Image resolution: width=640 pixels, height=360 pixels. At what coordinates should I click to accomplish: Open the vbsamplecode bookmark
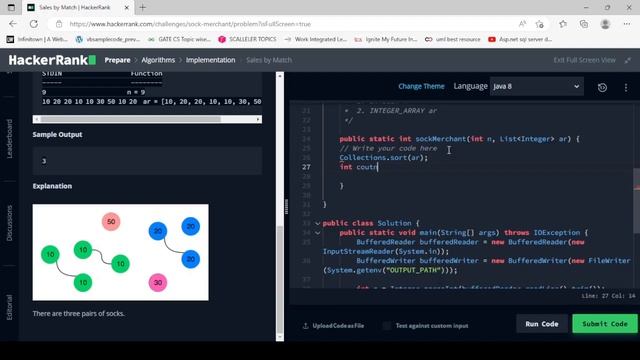108,39
